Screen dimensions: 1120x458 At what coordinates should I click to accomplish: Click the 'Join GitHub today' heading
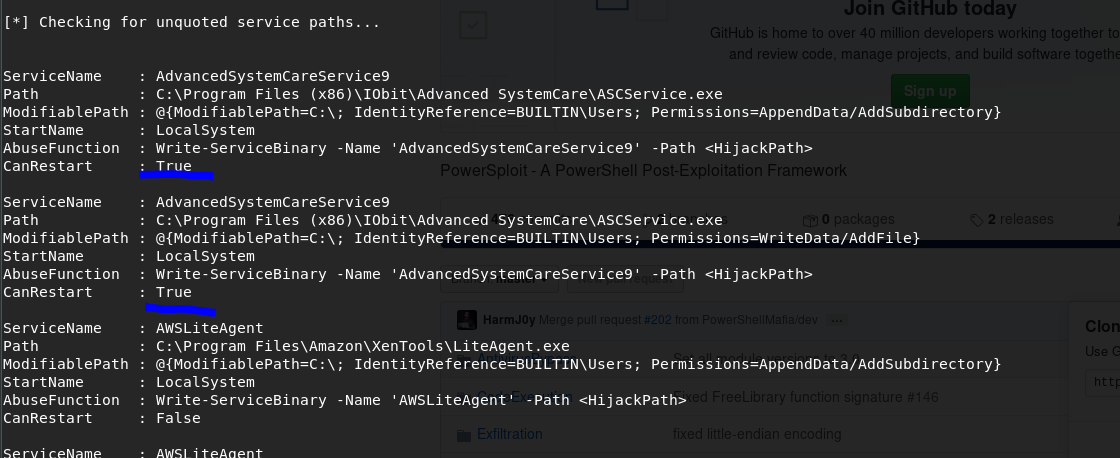pos(930,9)
